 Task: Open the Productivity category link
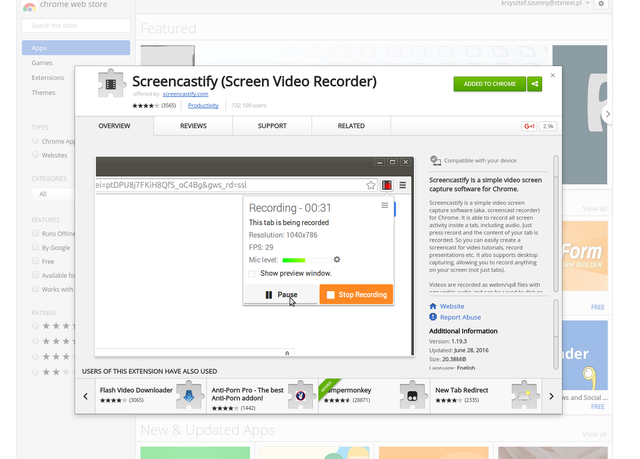tap(203, 106)
